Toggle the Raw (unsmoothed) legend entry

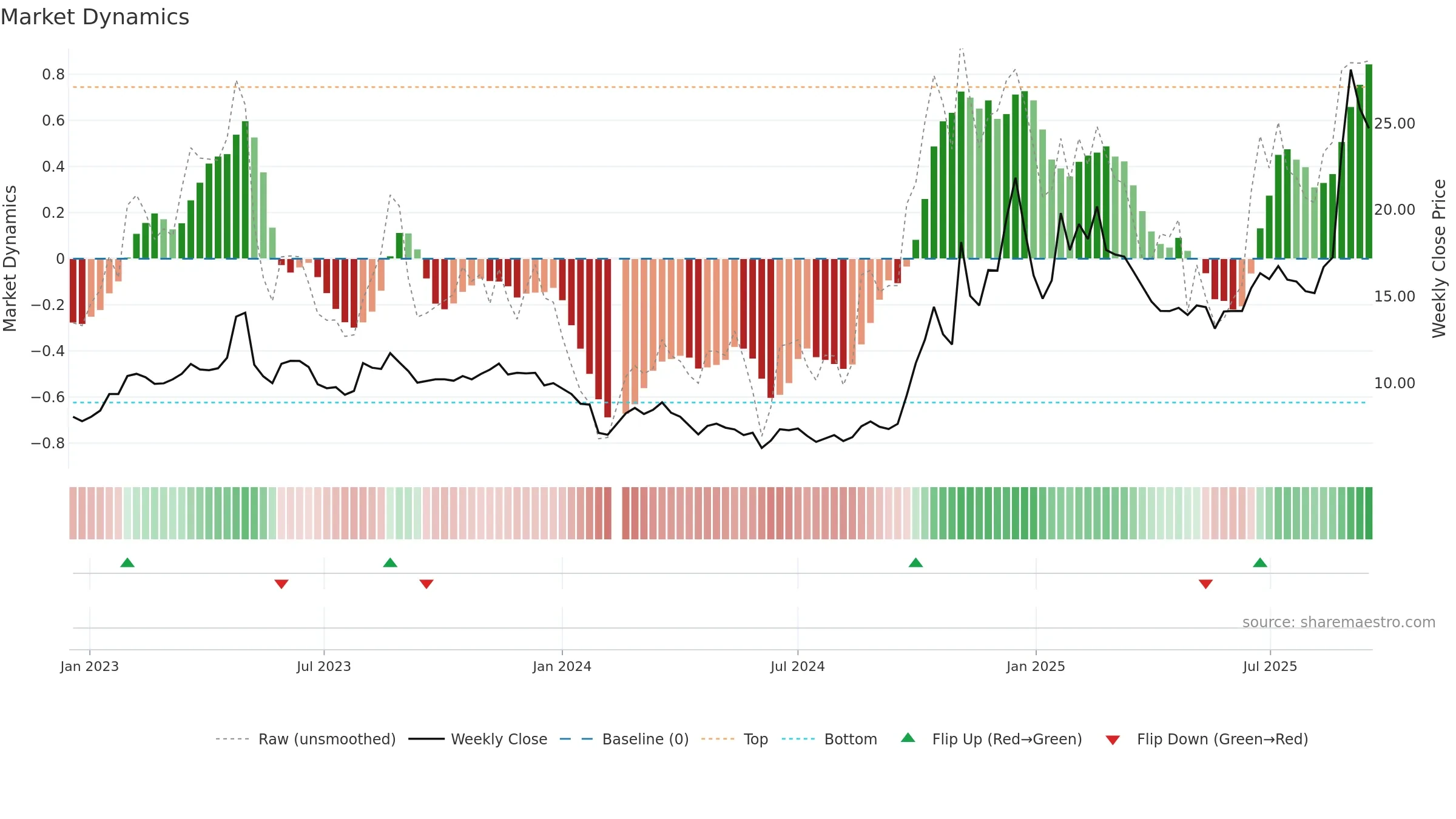[x=305, y=739]
